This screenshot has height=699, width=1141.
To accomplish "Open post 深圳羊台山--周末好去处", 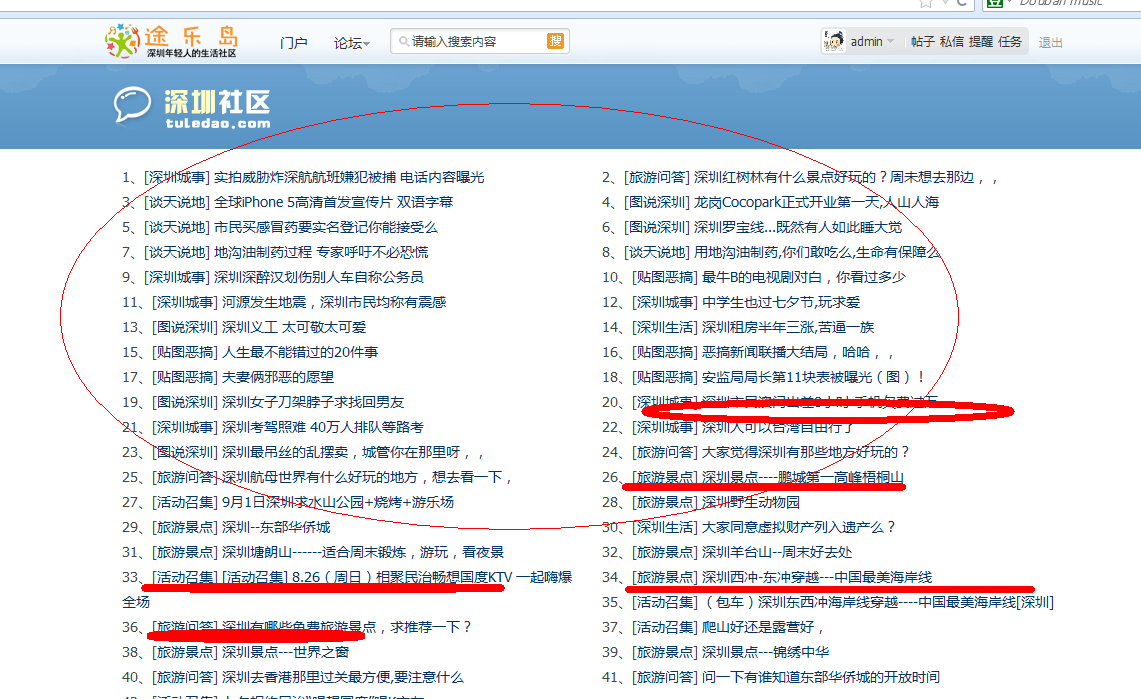I will point(776,553).
